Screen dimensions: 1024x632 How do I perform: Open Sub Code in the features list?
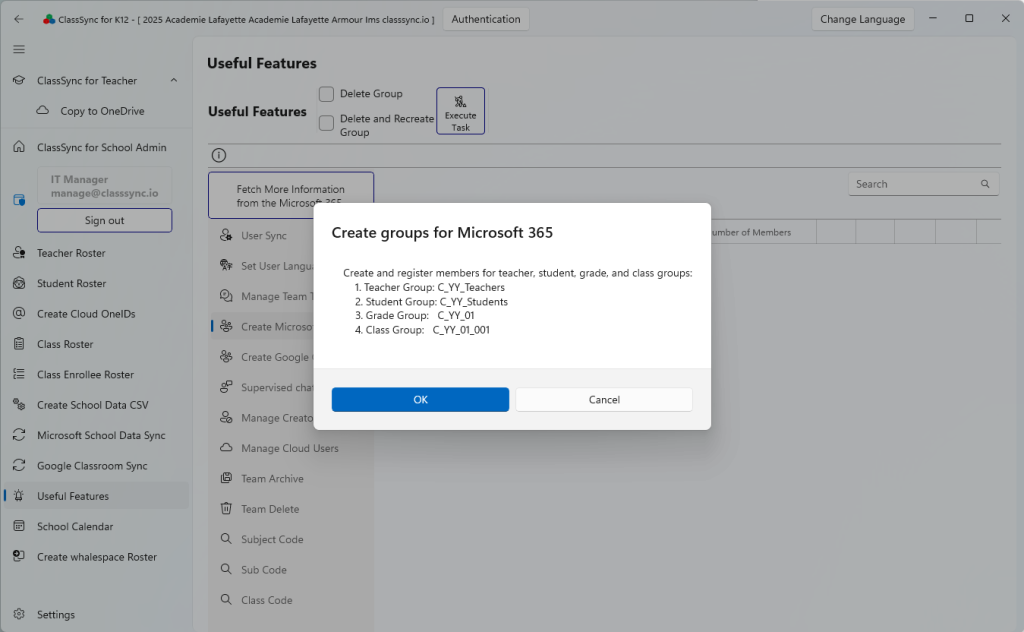[291, 569]
